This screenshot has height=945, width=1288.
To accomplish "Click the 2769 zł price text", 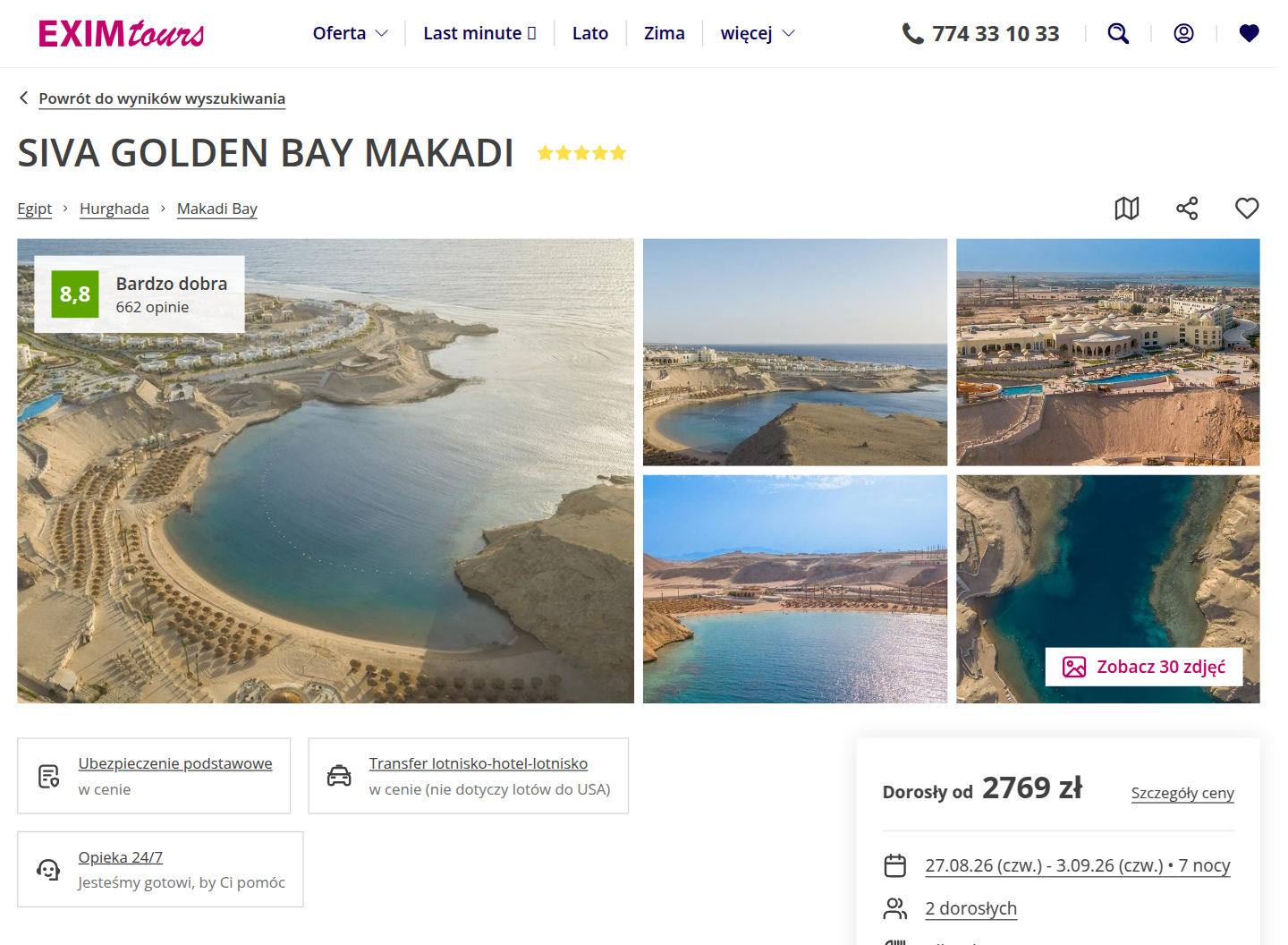I will tap(1032, 788).
